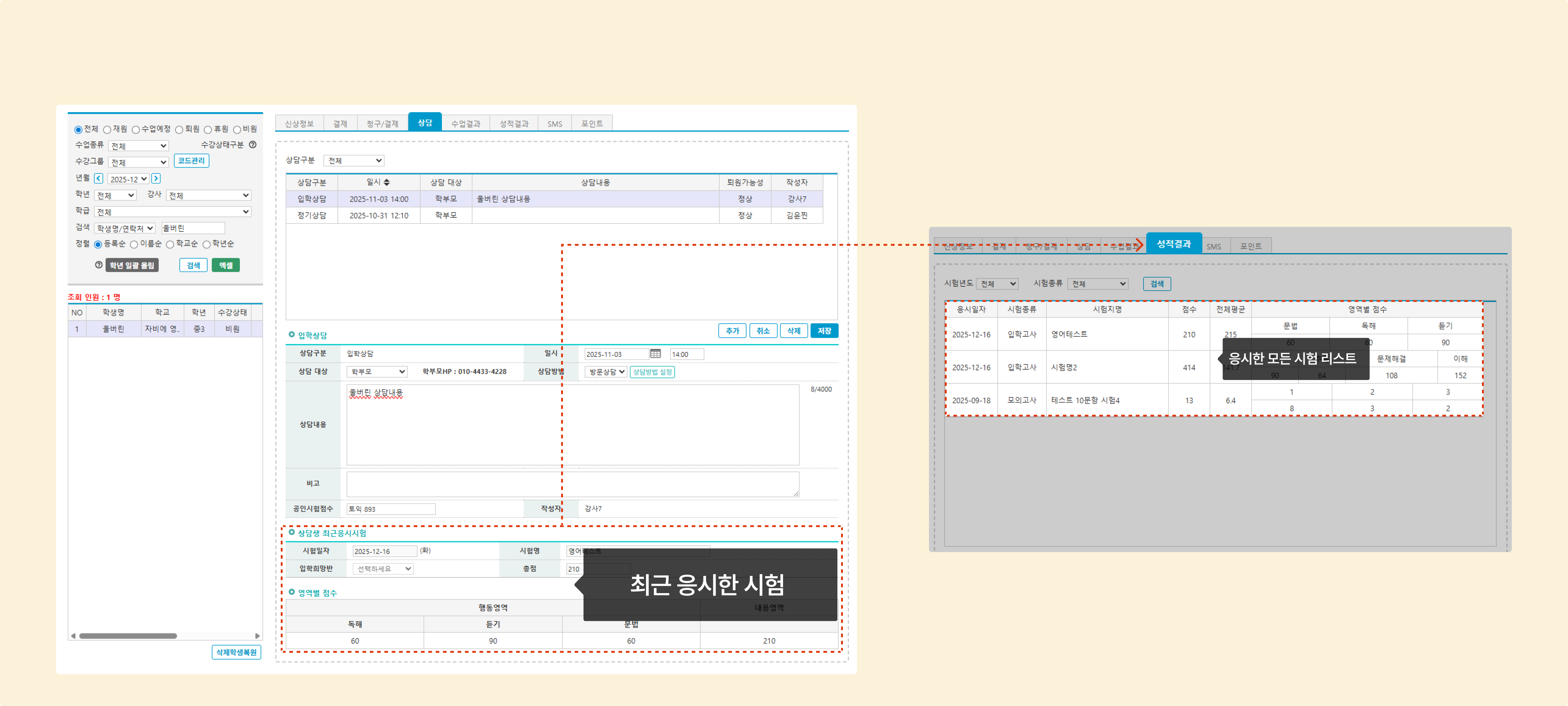
Task: Select the 재원 status radio button
Action: click(107, 130)
